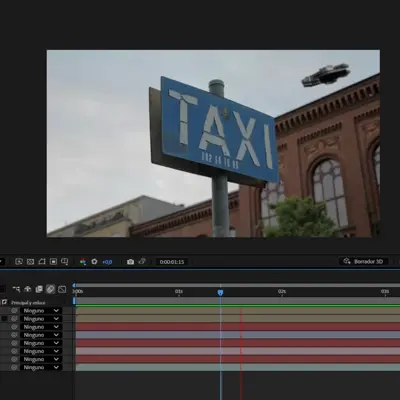Open the Graph Editor icon
The image size is (400, 400).
pos(62,289)
